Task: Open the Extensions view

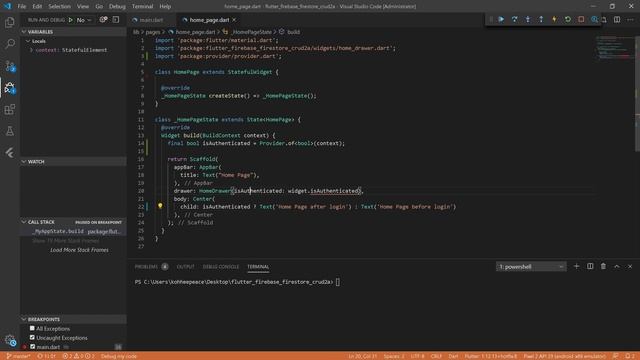Action: (x=10, y=109)
